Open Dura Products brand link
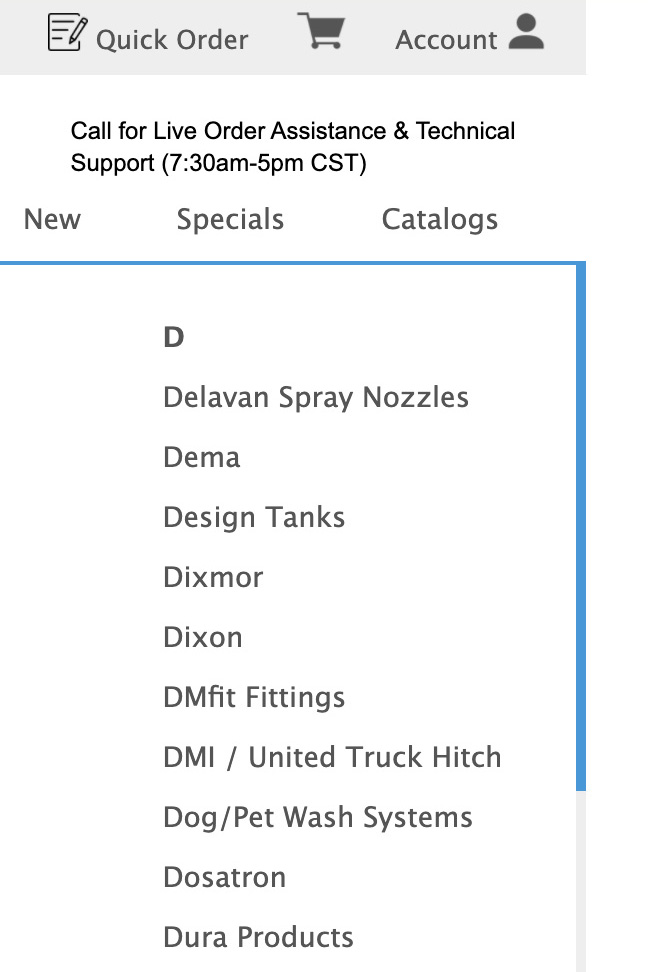648x972 pixels. (258, 937)
